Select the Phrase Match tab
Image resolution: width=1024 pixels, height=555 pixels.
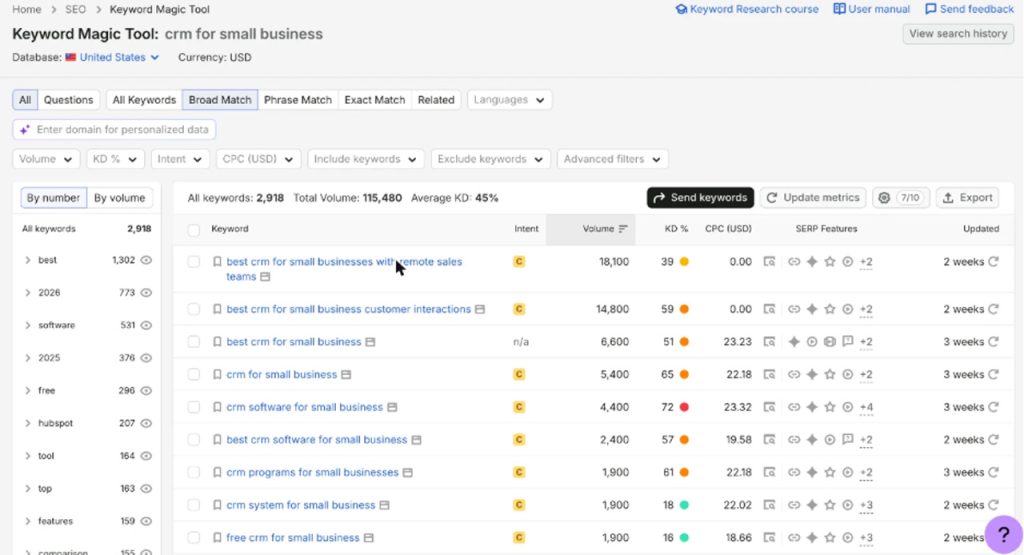(x=298, y=100)
